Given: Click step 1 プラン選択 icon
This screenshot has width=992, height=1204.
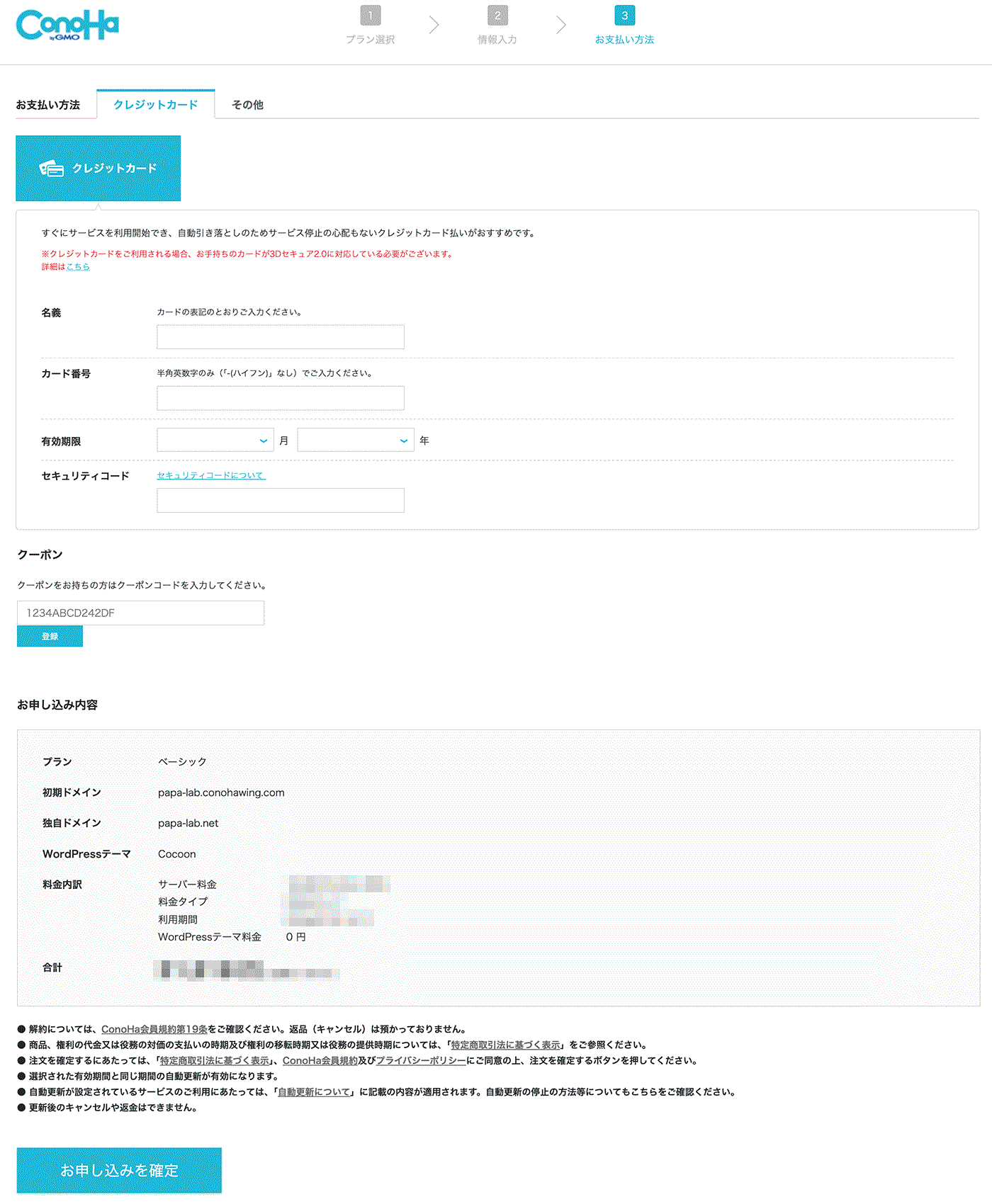Looking at the screenshot, I should [370, 16].
